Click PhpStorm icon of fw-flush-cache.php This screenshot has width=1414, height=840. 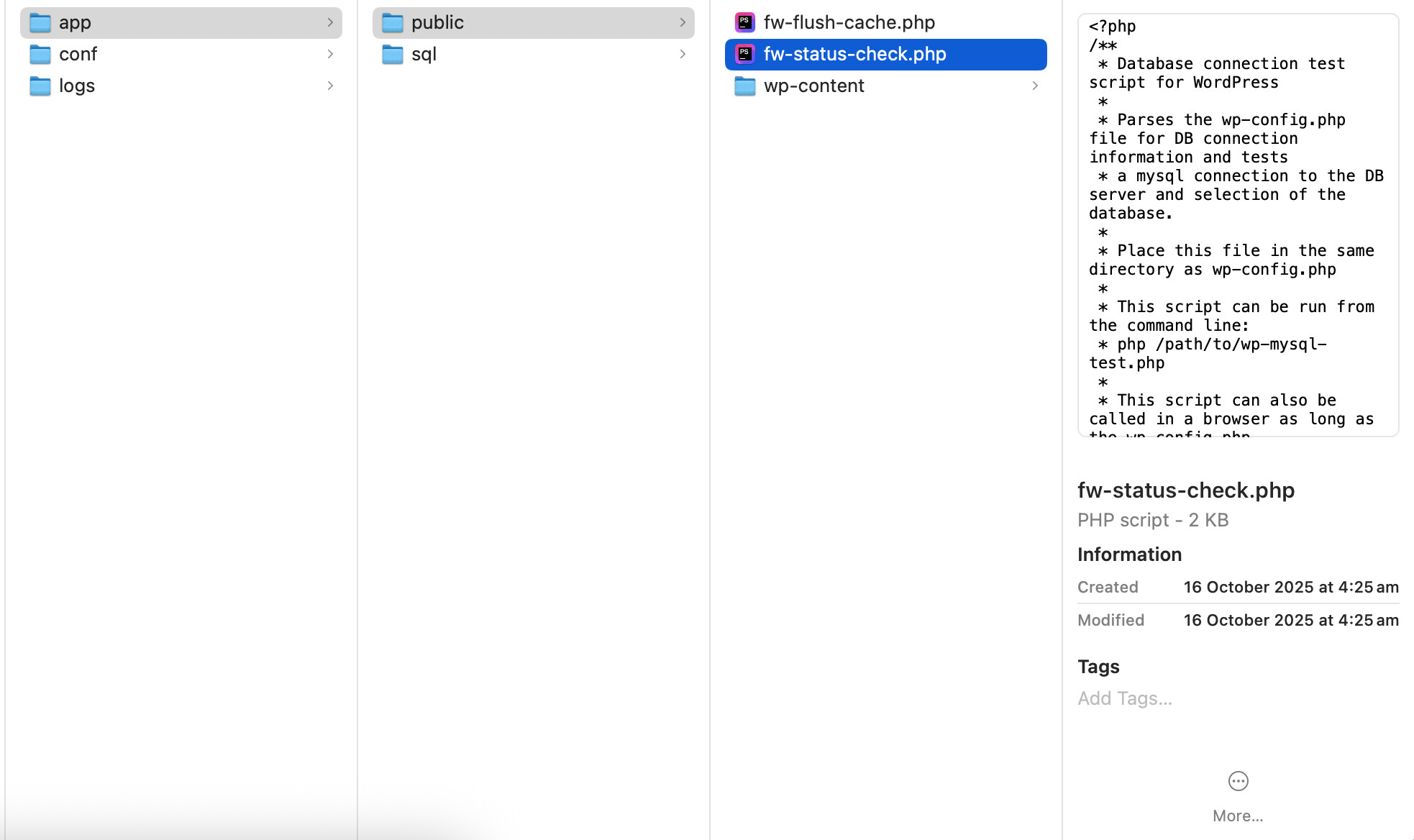tap(745, 23)
